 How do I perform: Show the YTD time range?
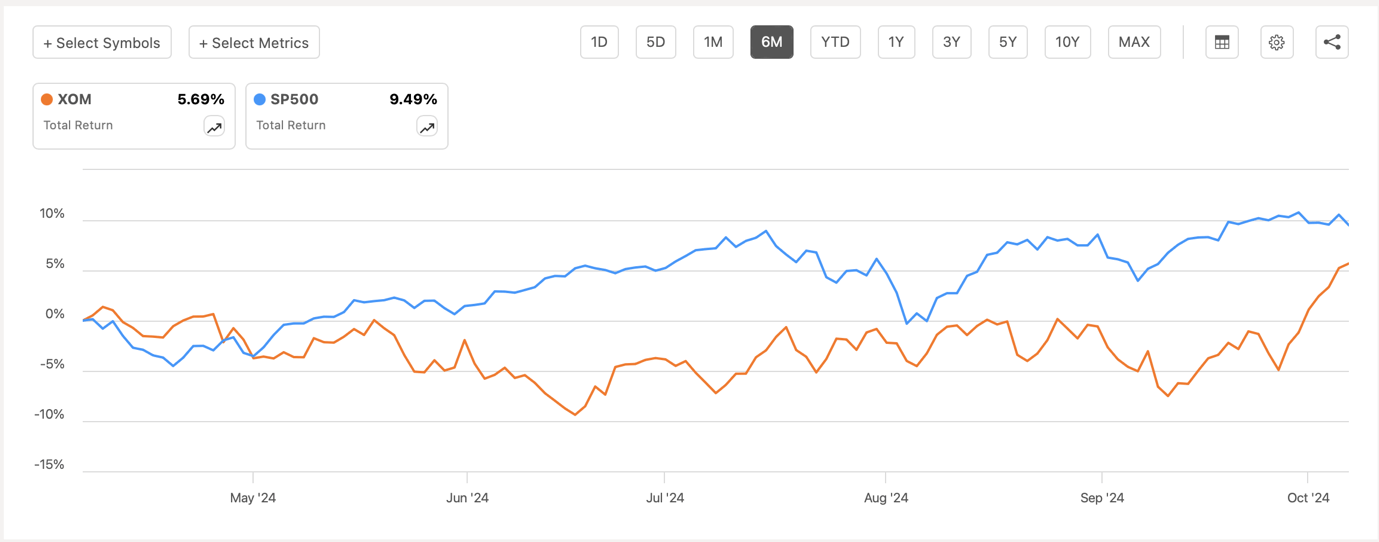835,42
